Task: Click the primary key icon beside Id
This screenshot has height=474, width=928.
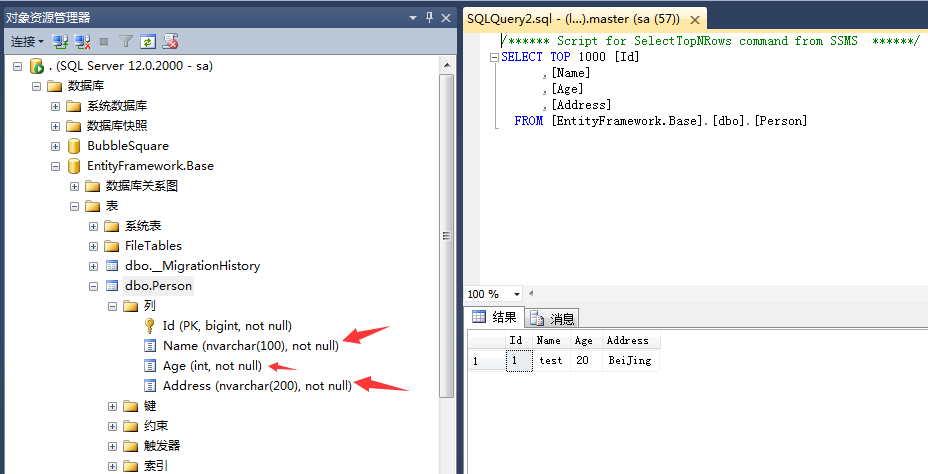Action: coord(150,325)
